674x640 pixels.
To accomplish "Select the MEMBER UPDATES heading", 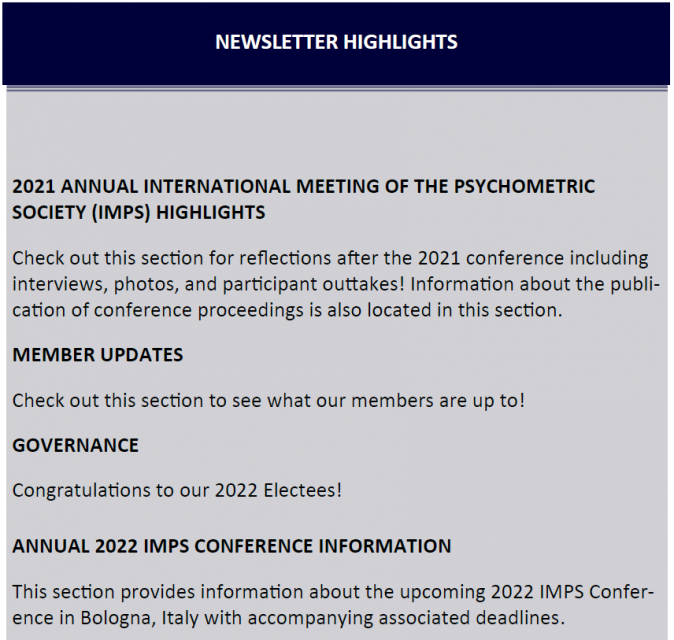I will [x=98, y=355].
